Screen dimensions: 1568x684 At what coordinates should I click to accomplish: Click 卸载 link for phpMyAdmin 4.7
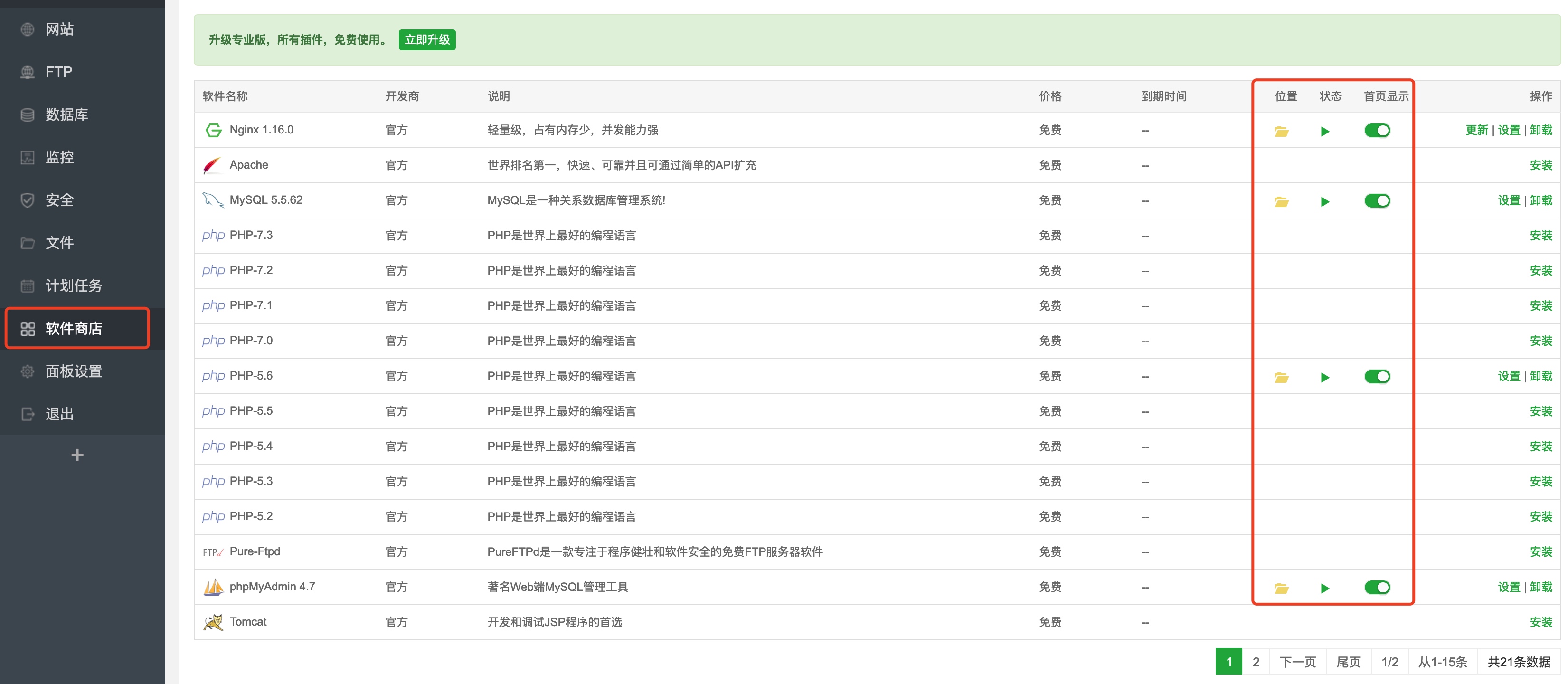click(1541, 587)
